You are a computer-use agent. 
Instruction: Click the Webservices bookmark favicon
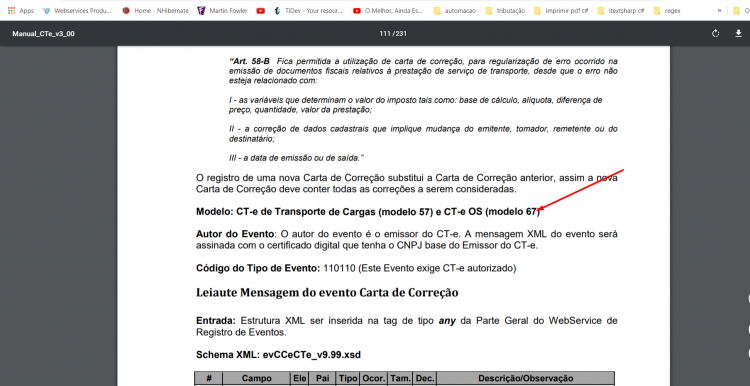tap(46, 11)
